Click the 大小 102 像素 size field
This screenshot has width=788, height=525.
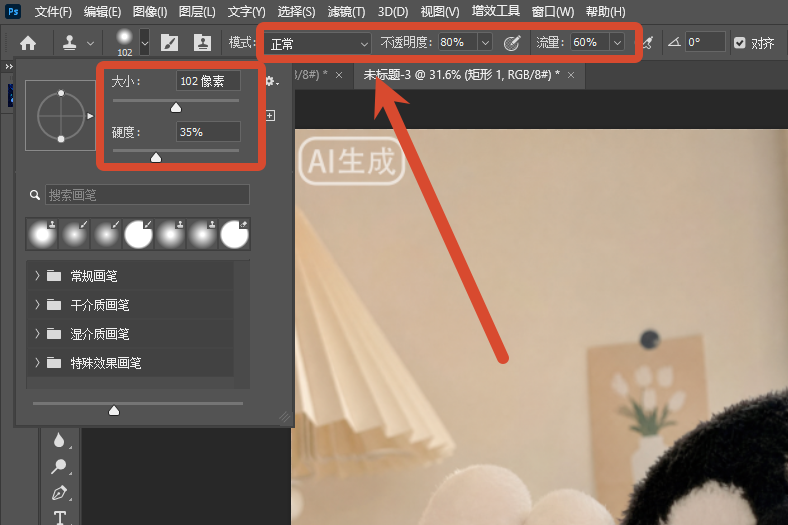(208, 81)
